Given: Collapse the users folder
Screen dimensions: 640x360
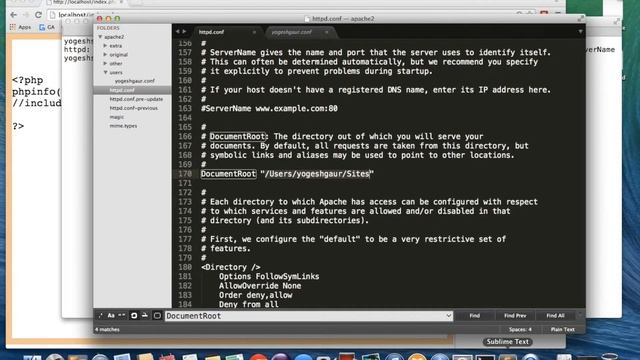Looking at the screenshot, I should 105,72.
